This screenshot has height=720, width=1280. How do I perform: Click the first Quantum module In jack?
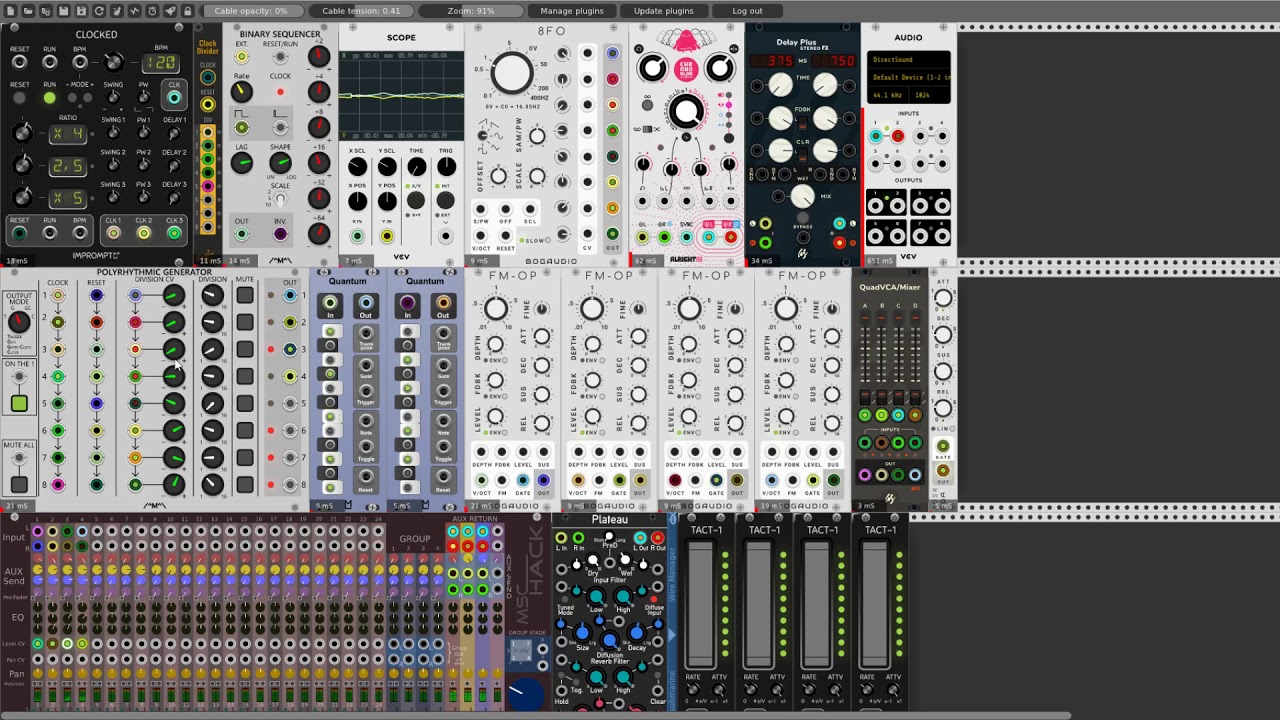[330, 303]
